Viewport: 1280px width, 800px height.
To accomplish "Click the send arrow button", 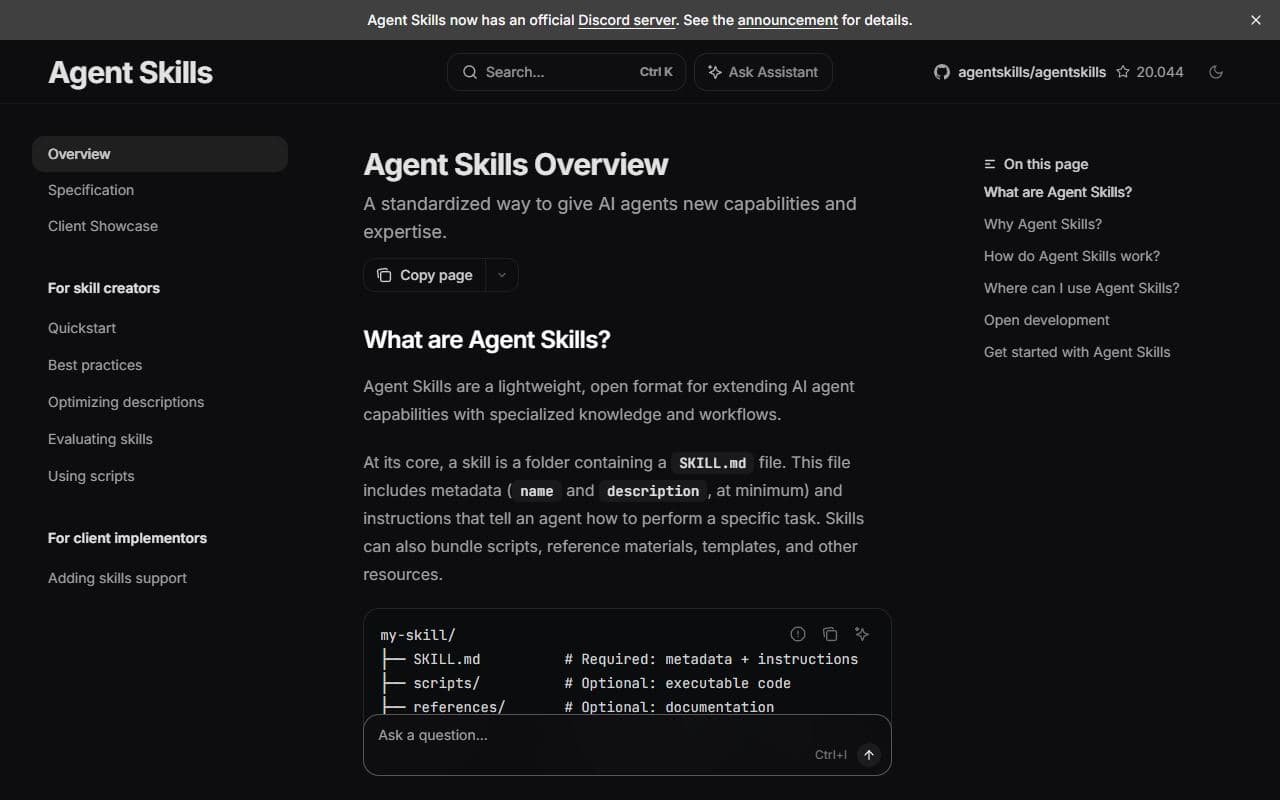I will click(x=869, y=755).
